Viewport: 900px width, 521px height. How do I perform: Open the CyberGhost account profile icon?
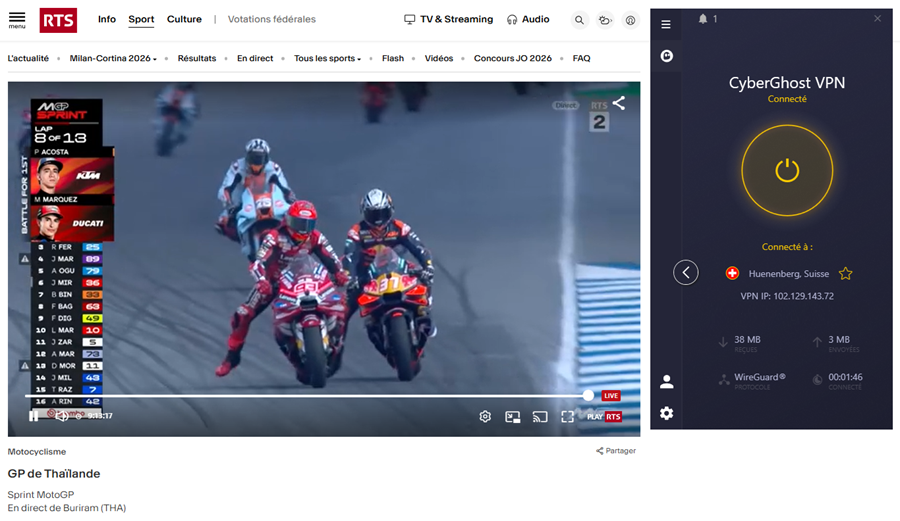666,382
